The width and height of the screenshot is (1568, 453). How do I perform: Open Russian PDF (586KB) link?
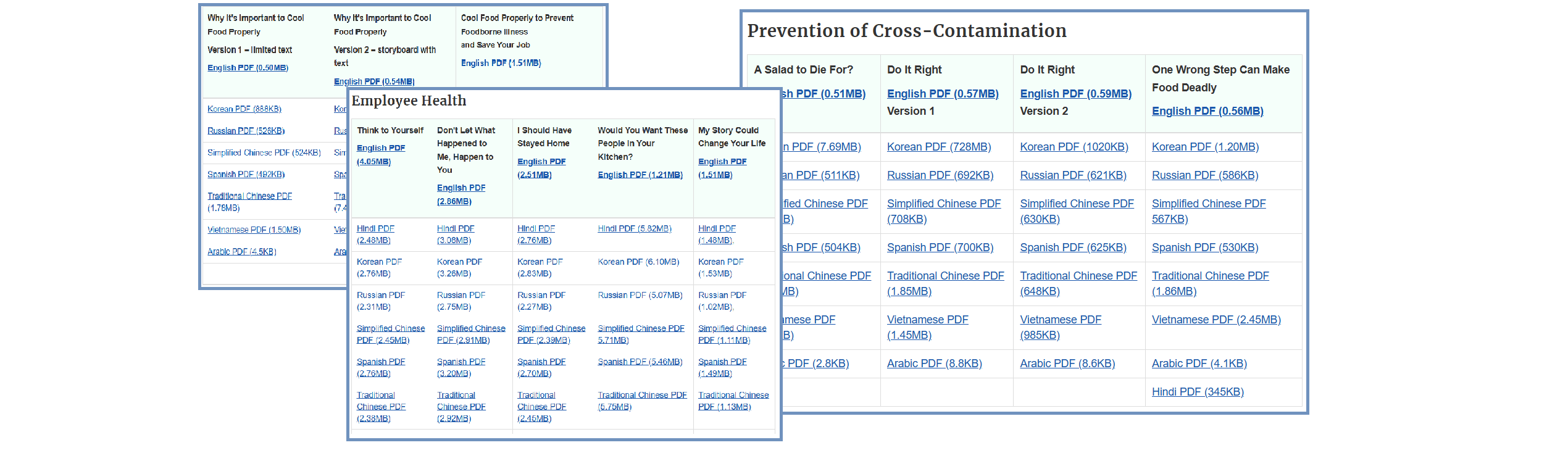[x=1204, y=175]
